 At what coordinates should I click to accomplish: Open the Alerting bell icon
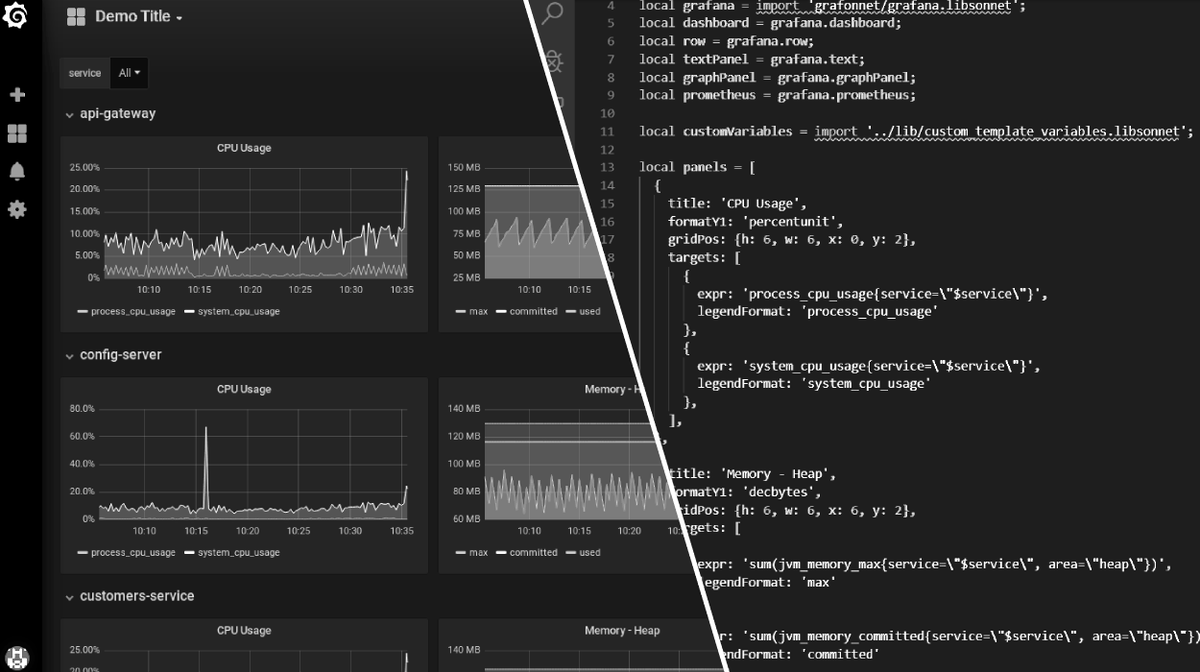point(17,171)
